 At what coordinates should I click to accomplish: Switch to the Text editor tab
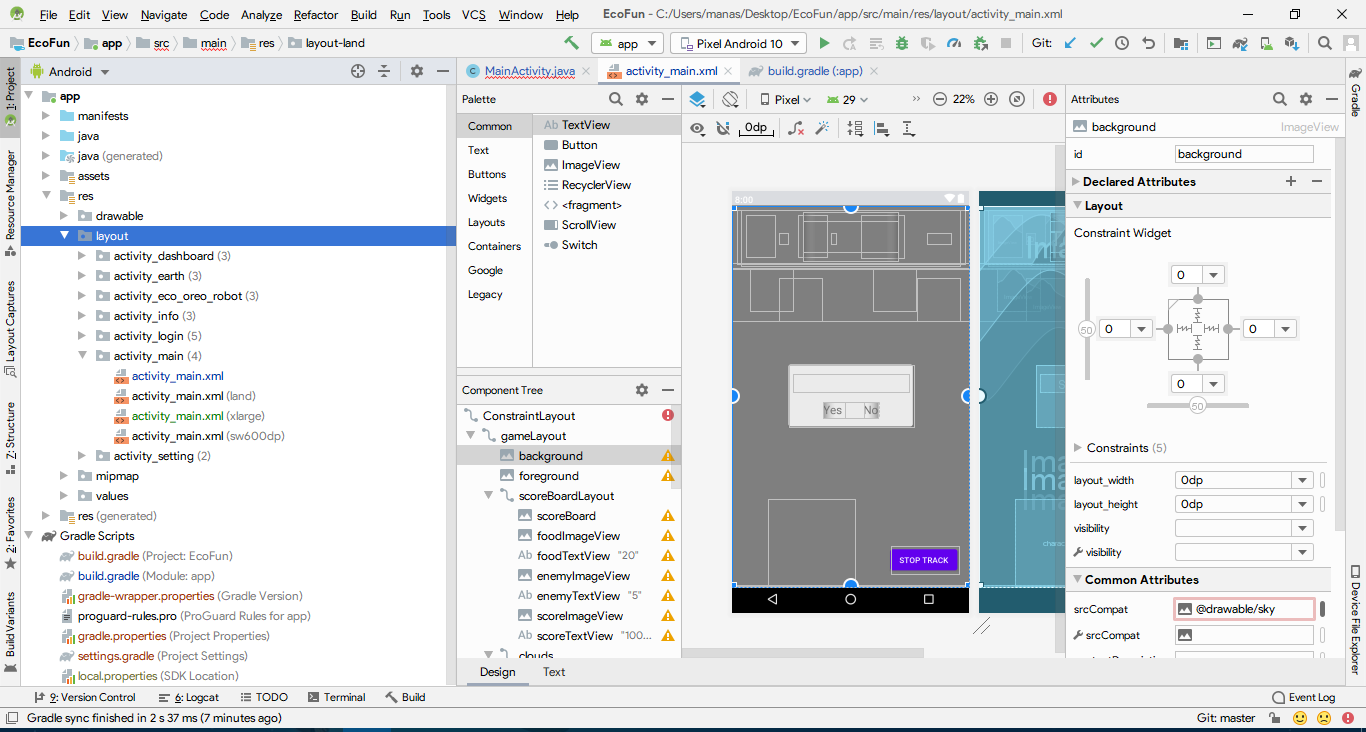[554, 672]
